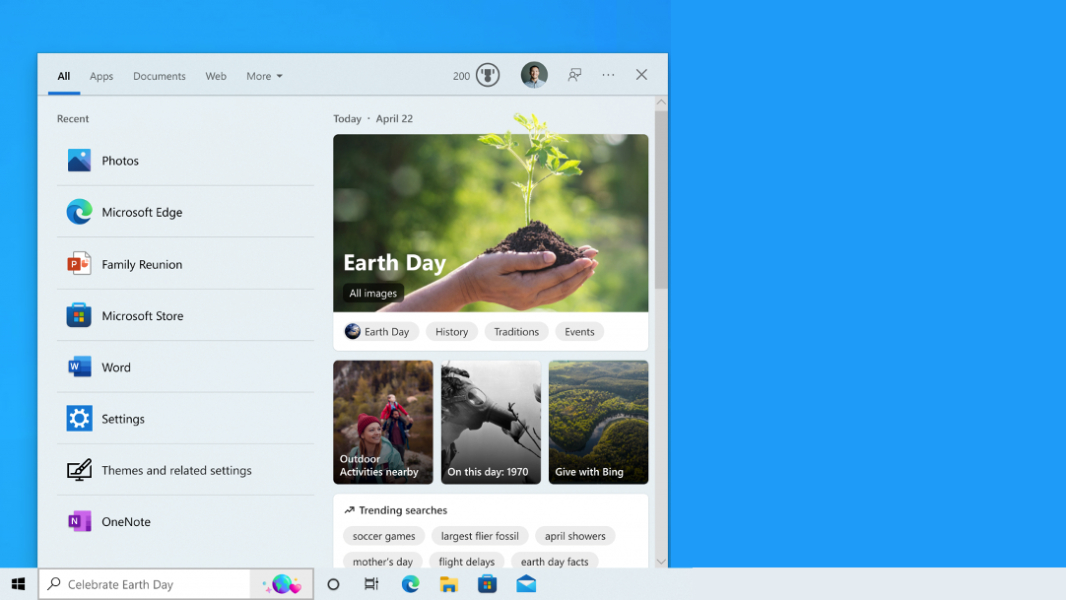
Task: Open the Give with Bing thumbnail
Action: pyautogui.click(x=598, y=422)
